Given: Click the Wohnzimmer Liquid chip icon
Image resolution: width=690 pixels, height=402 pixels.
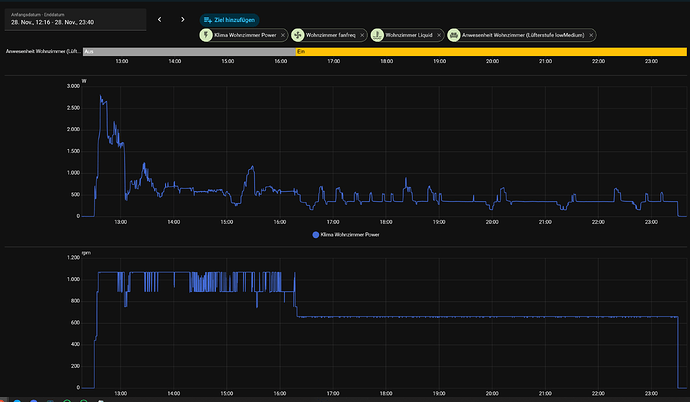Looking at the screenshot, I should [x=377, y=35].
